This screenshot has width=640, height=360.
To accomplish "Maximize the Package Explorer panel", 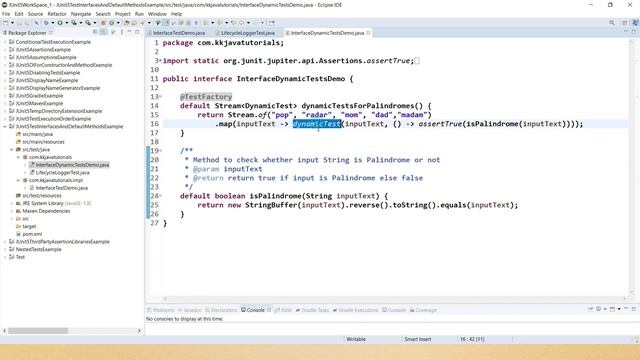I will pos(138,32).
